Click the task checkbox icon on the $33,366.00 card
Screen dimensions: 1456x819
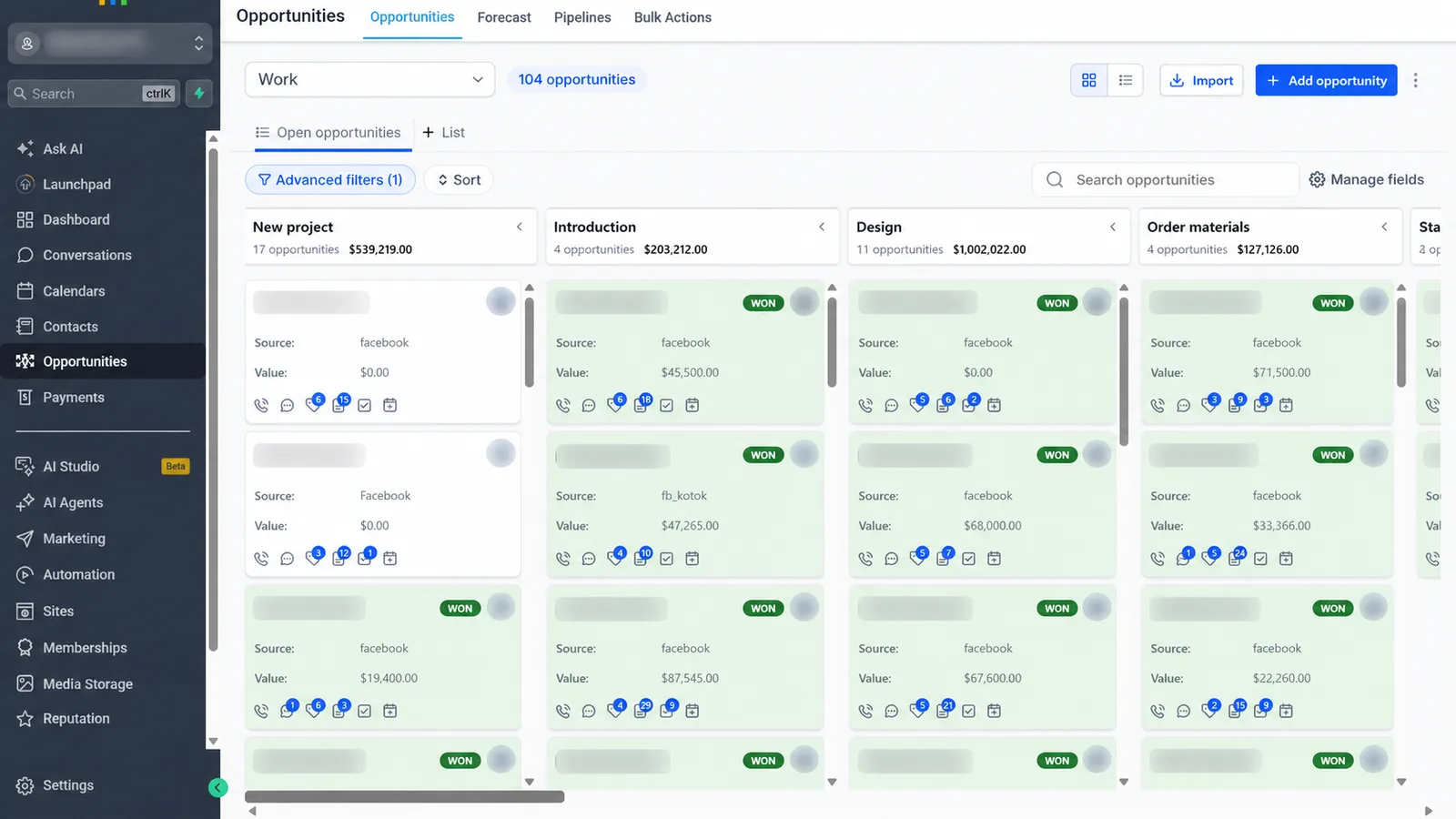pos(1260,559)
